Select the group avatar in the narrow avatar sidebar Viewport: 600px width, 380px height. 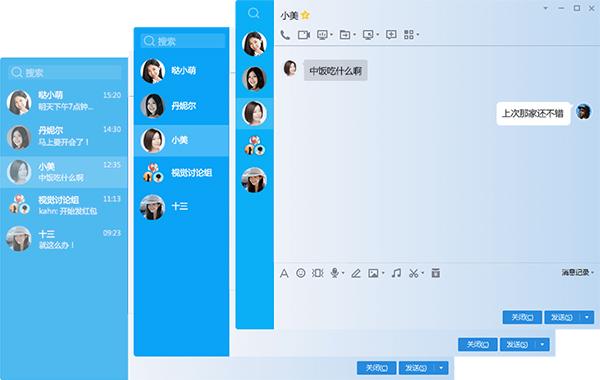(254, 145)
